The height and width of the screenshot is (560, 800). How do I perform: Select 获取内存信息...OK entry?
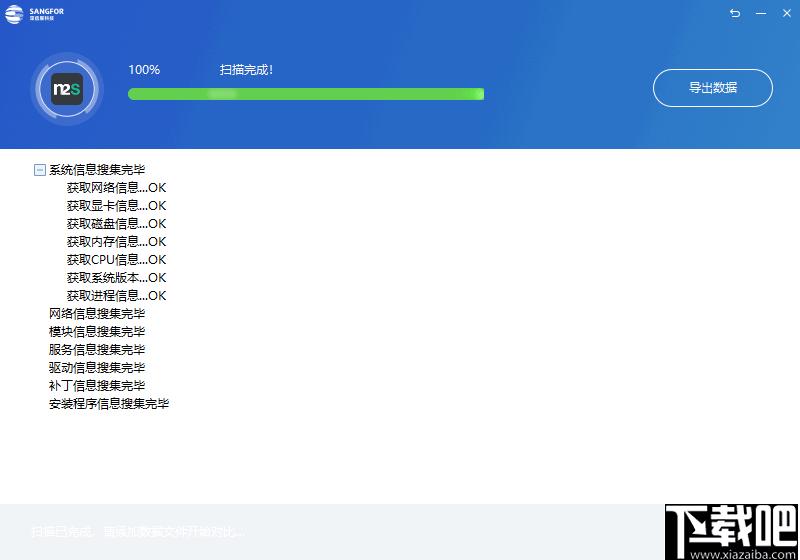pyautogui.click(x=116, y=241)
